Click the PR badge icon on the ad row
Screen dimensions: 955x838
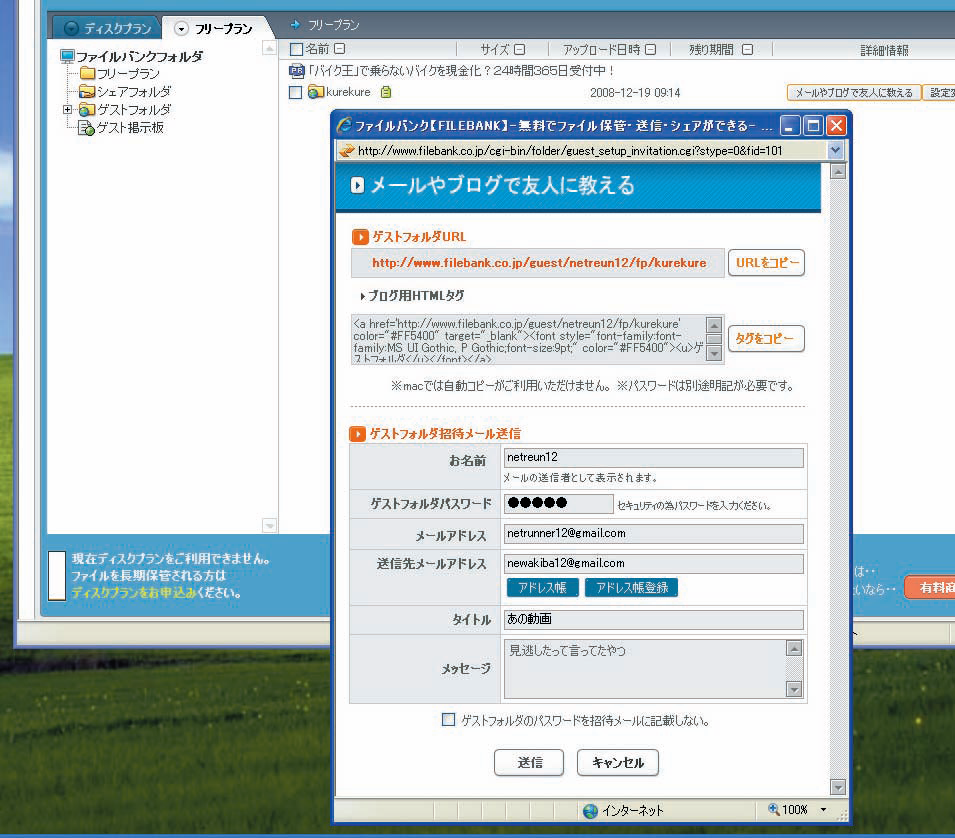(297, 71)
